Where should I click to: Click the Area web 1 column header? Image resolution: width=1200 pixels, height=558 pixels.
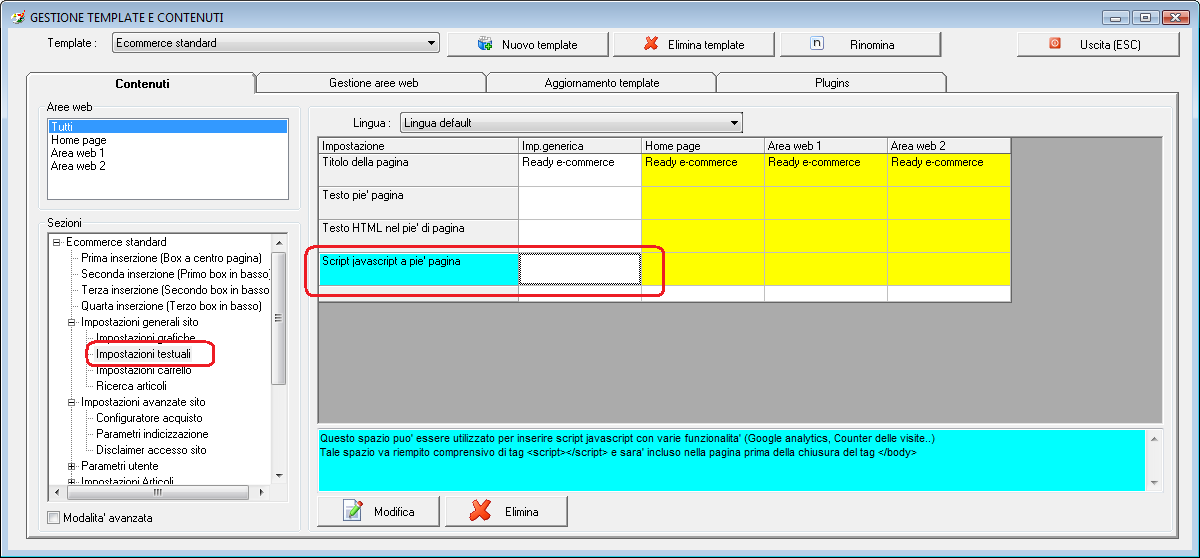[826, 146]
